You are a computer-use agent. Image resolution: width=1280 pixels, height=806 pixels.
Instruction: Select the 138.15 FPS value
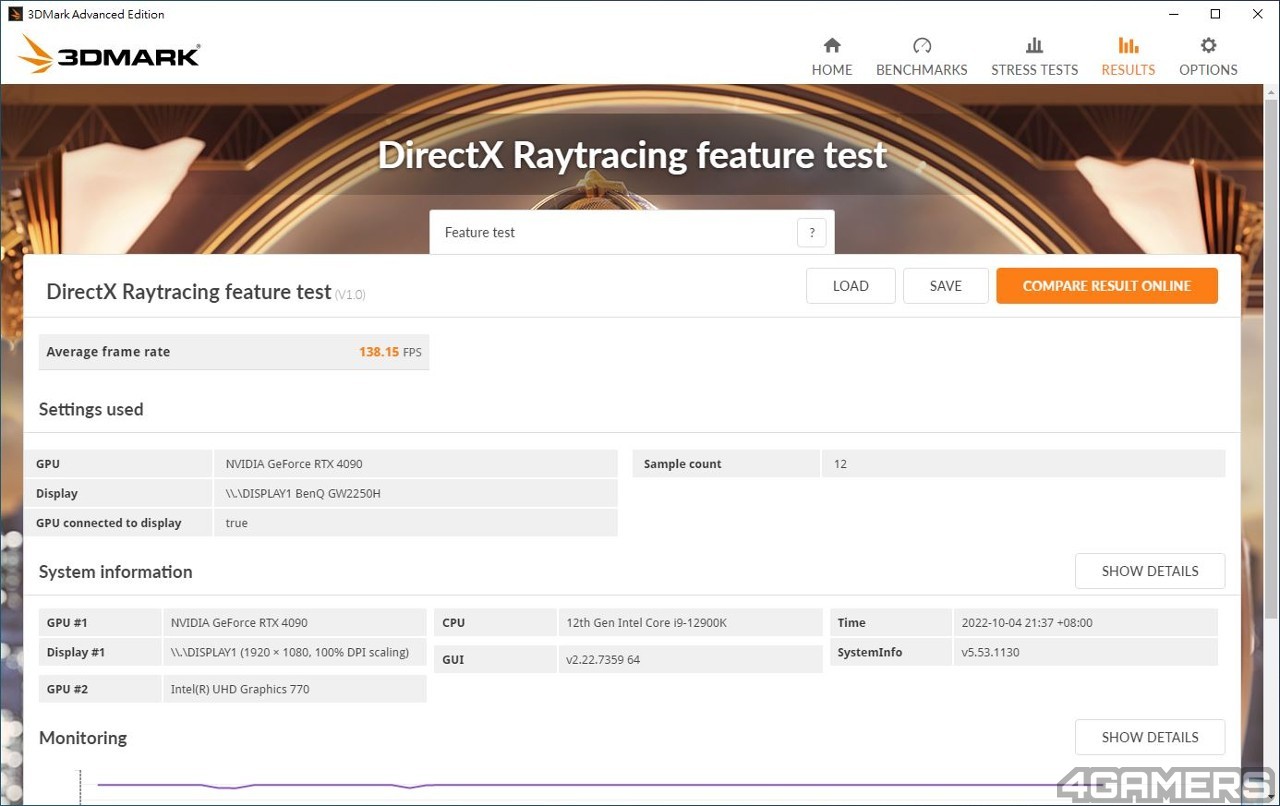(x=390, y=352)
